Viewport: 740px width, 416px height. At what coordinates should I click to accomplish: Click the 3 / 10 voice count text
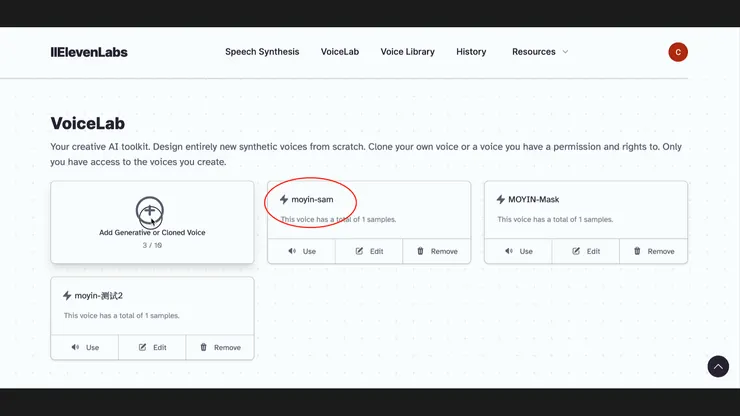coord(152,245)
